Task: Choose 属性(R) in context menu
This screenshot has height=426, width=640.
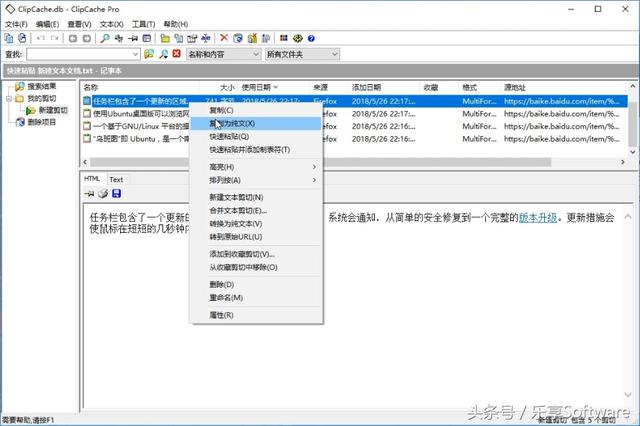Action: pyautogui.click(x=256, y=315)
